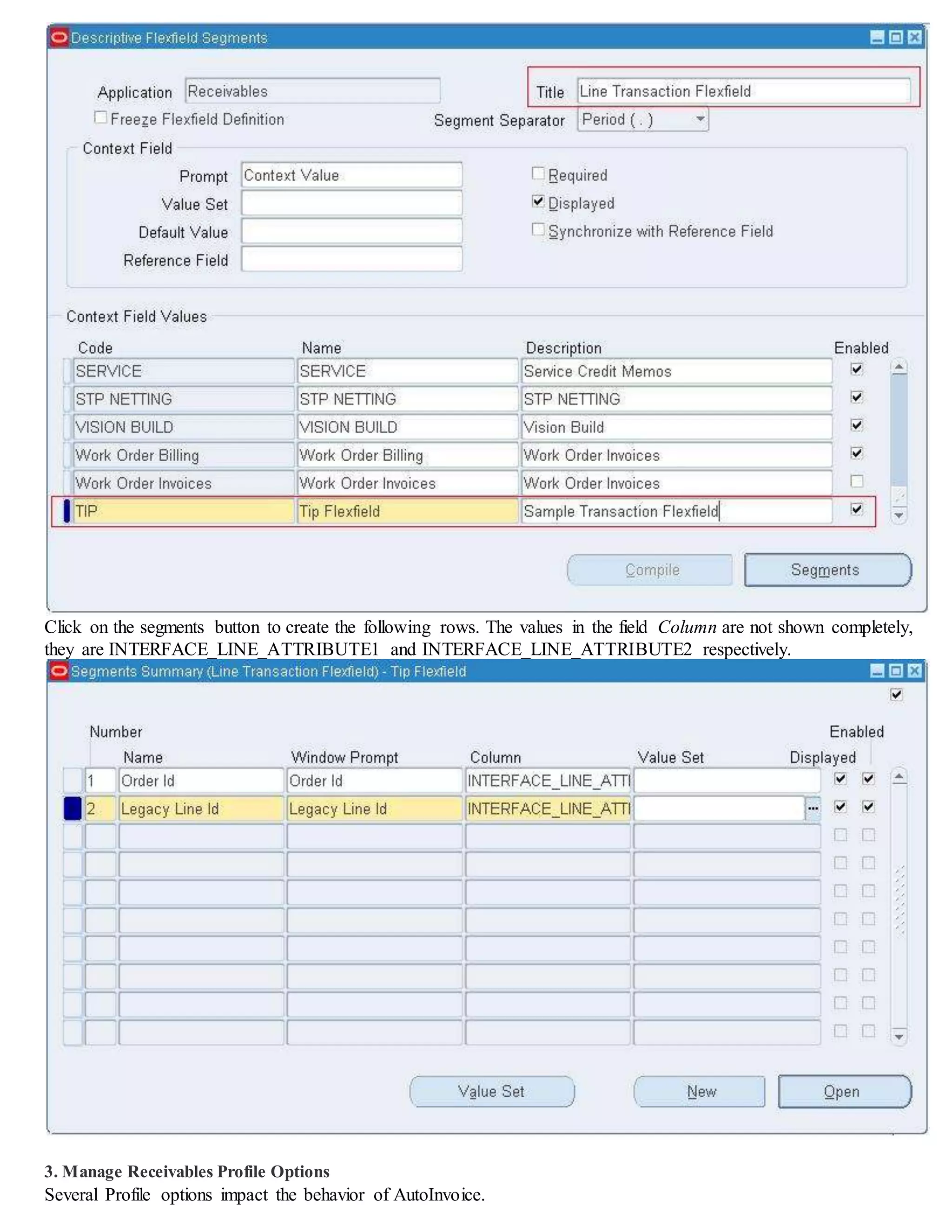This screenshot has height=1232, width=952.
Task: Check the Required checkbox
Action: 538,173
